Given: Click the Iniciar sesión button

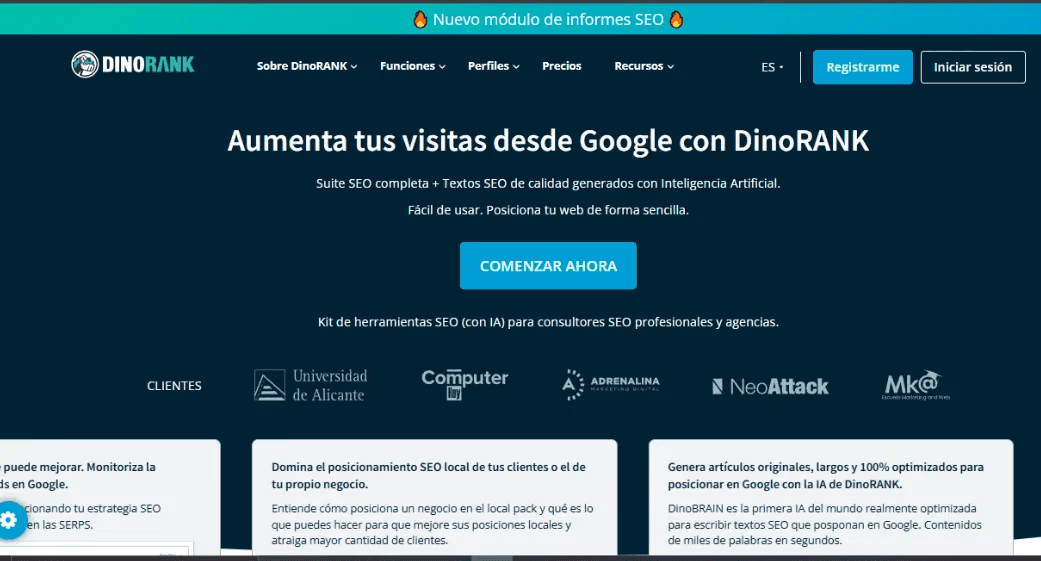Looking at the screenshot, I should [973, 67].
